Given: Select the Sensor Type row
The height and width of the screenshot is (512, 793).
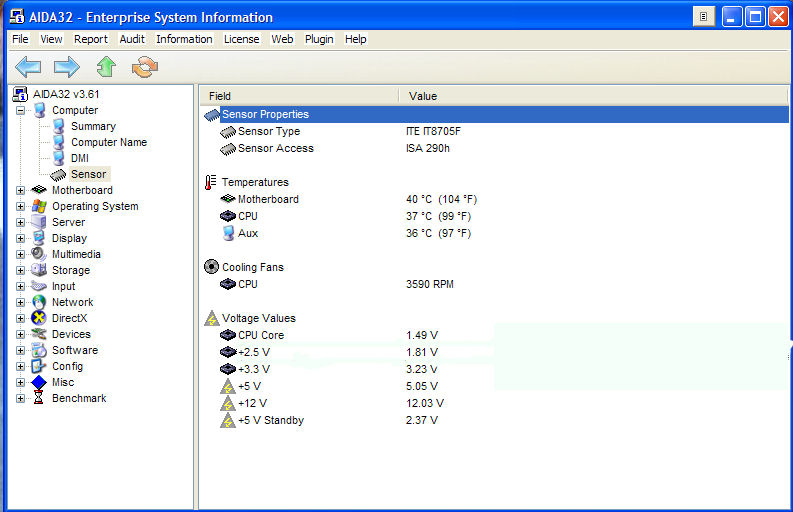Looking at the screenshot, I should click(496, 132).
